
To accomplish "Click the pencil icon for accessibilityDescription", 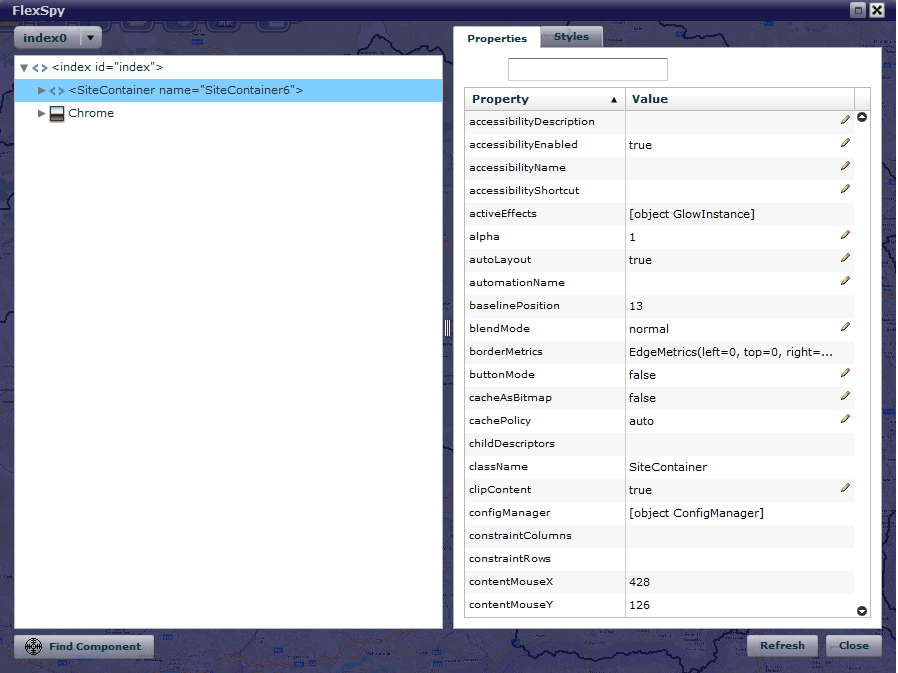I will click(845, 120).
